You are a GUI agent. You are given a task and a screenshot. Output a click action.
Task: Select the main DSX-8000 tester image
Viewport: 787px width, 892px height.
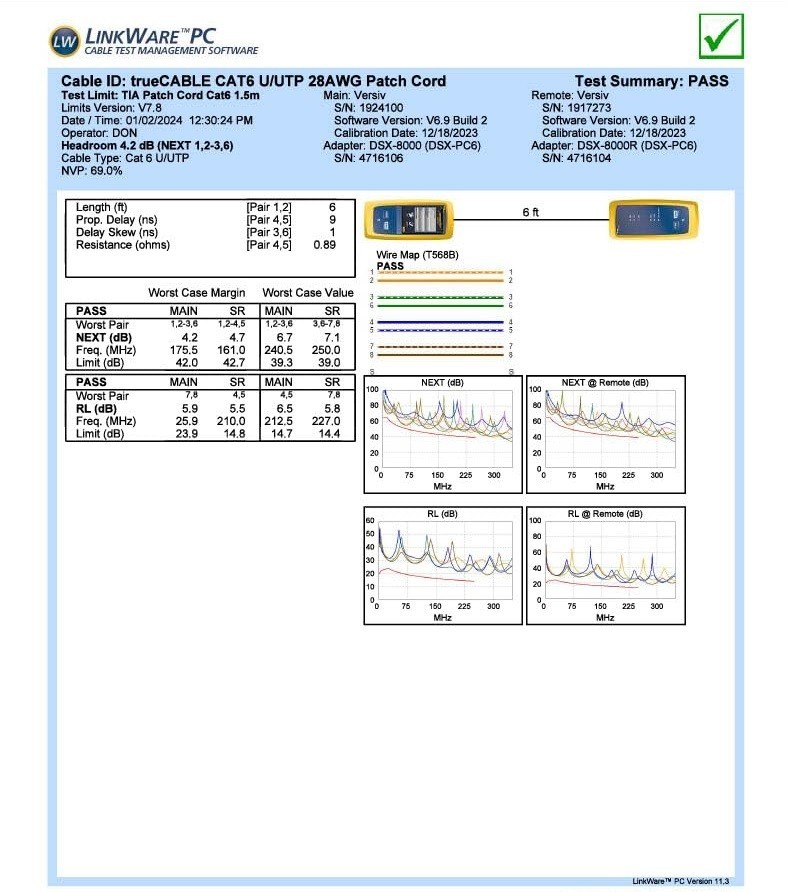(407, 220)
